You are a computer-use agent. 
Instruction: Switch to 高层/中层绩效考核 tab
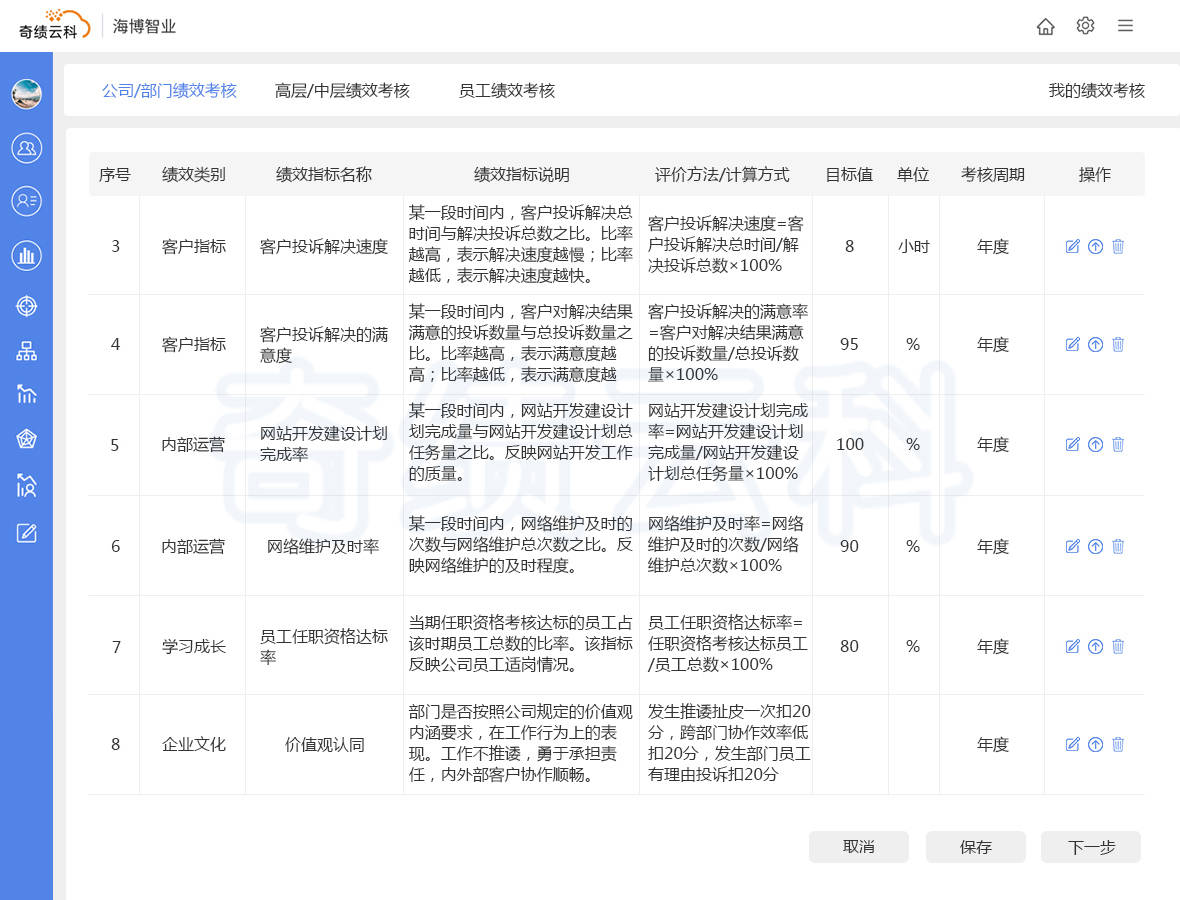click(x=342, y=91)
